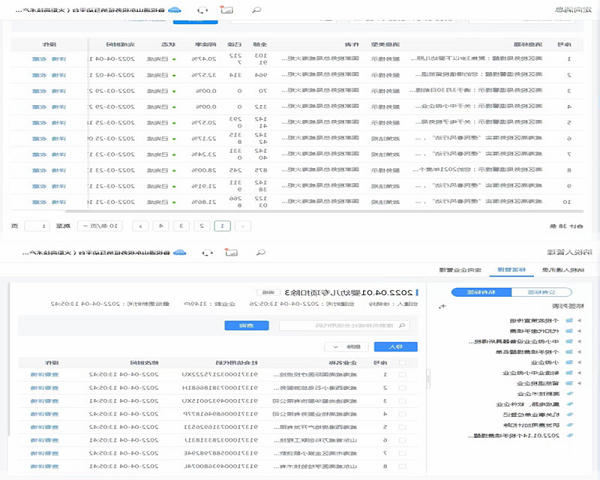Image resolution: width=600 pixels, height=480 pixels.
Task: Click the search icon in the lower header
Action: pos(261,252)
